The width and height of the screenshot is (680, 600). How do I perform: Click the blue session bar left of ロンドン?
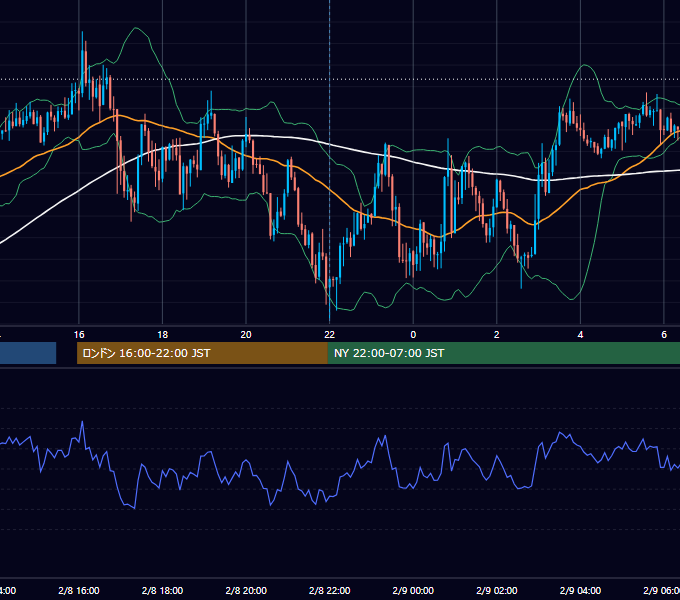coord(28,353)
